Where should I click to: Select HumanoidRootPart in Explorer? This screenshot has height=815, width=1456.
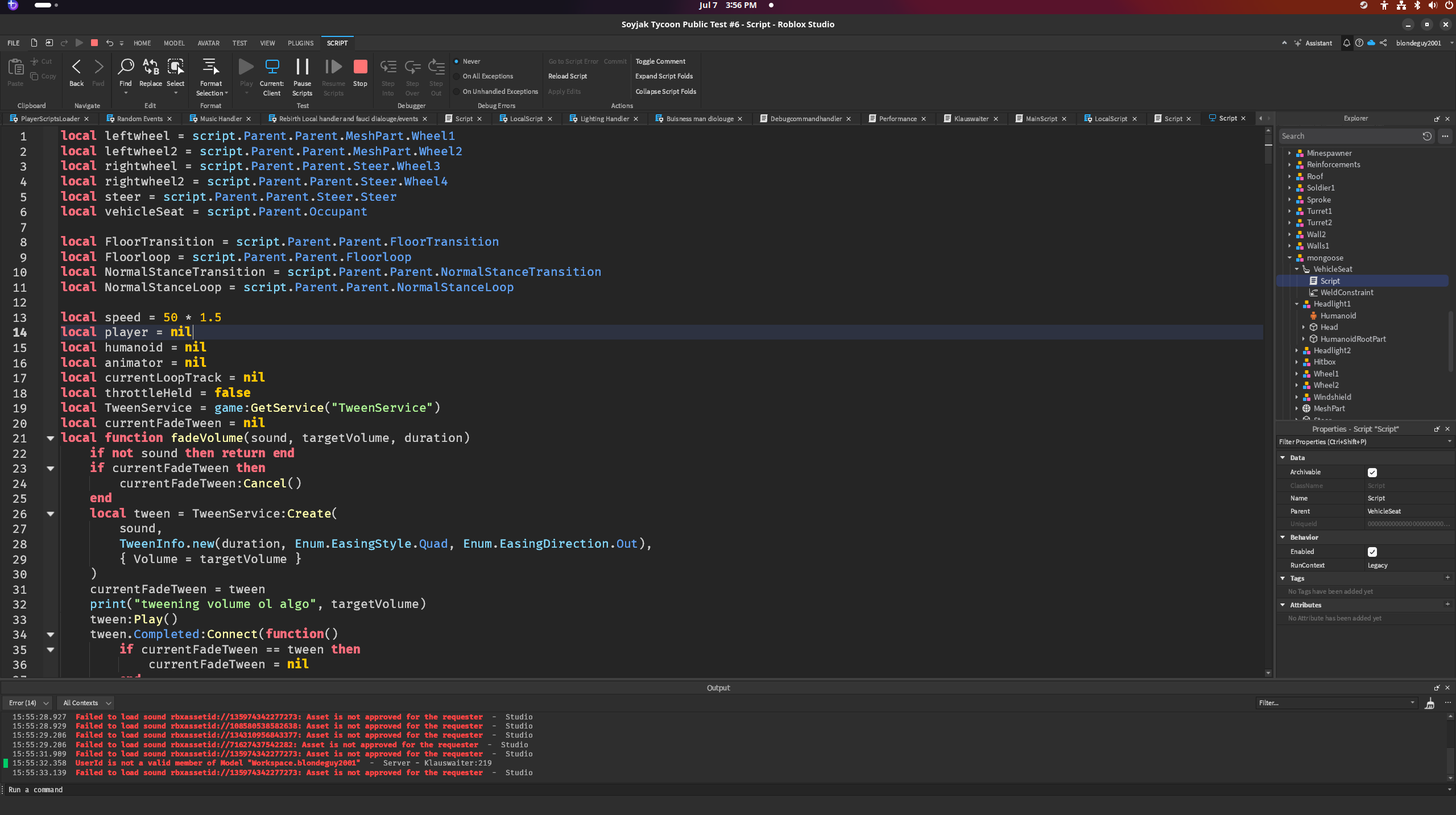click(1352, 339)
